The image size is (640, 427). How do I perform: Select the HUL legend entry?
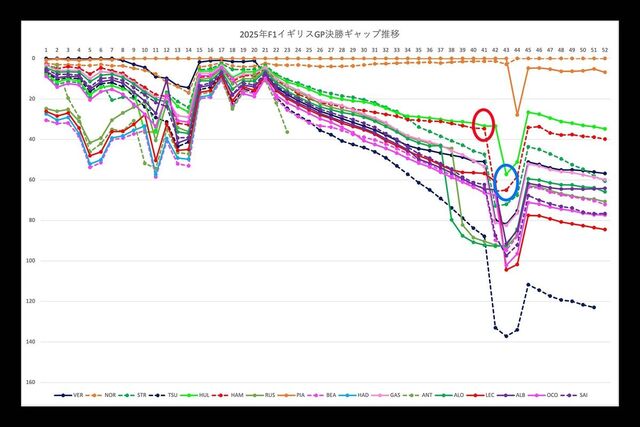(x=206, y=398)
